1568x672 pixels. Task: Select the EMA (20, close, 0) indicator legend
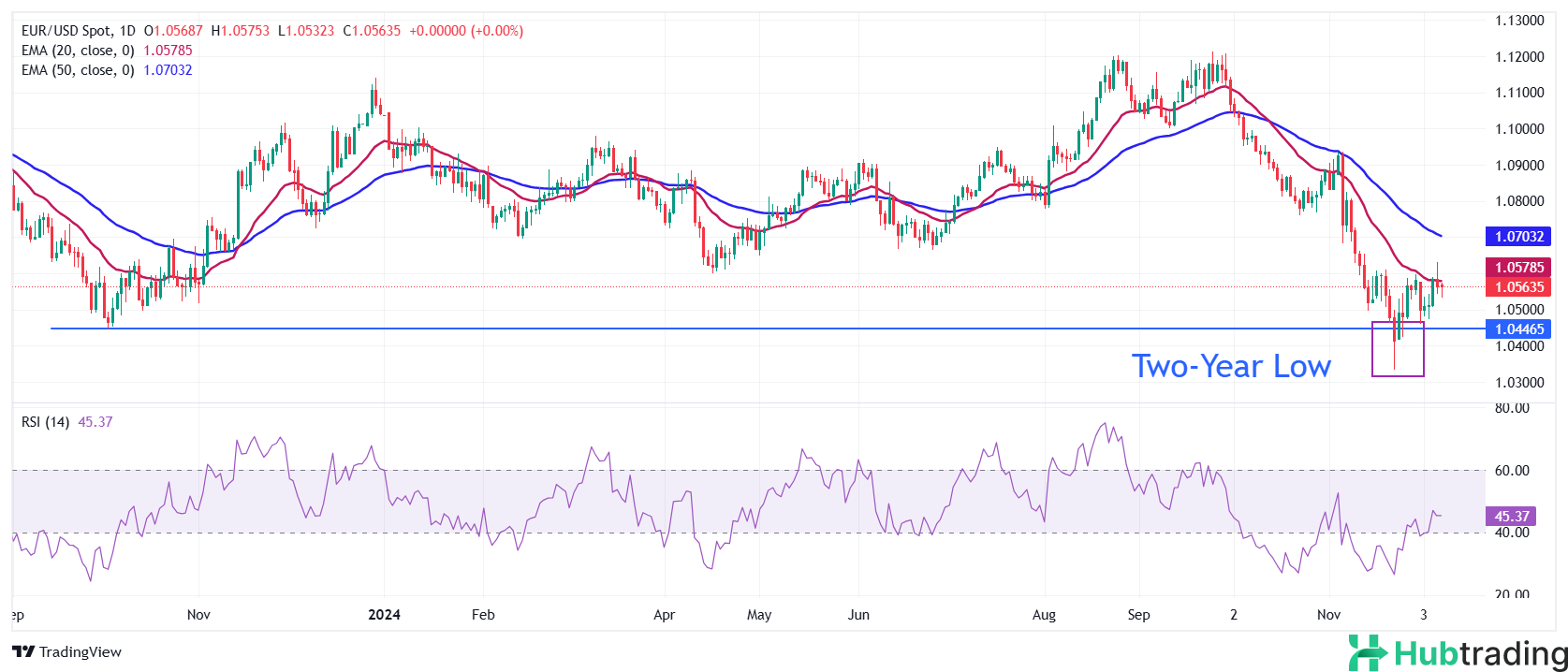pyautogui.click(x=78, y=51)
